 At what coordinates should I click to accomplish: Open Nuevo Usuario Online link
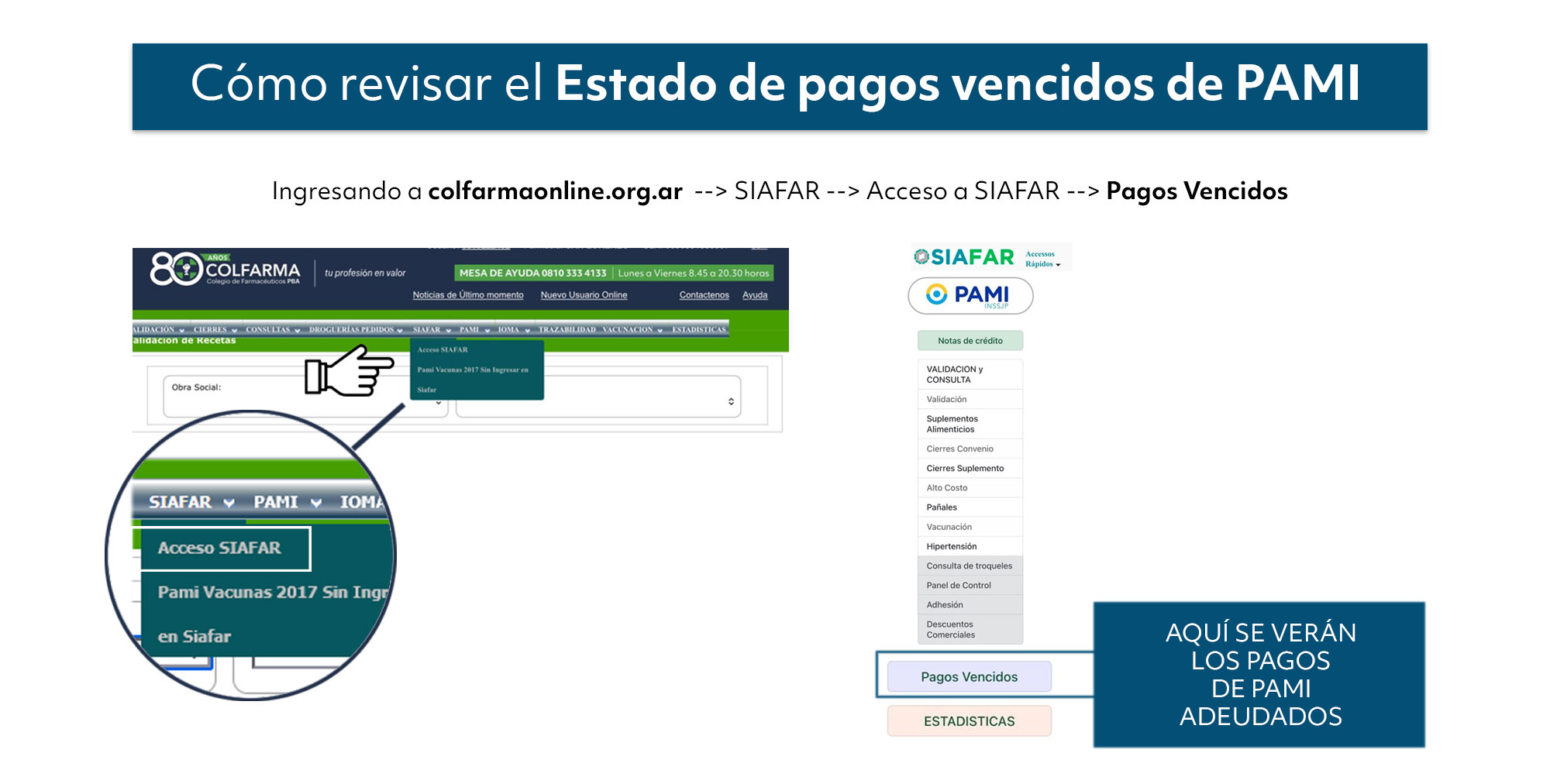click(584, 295)
